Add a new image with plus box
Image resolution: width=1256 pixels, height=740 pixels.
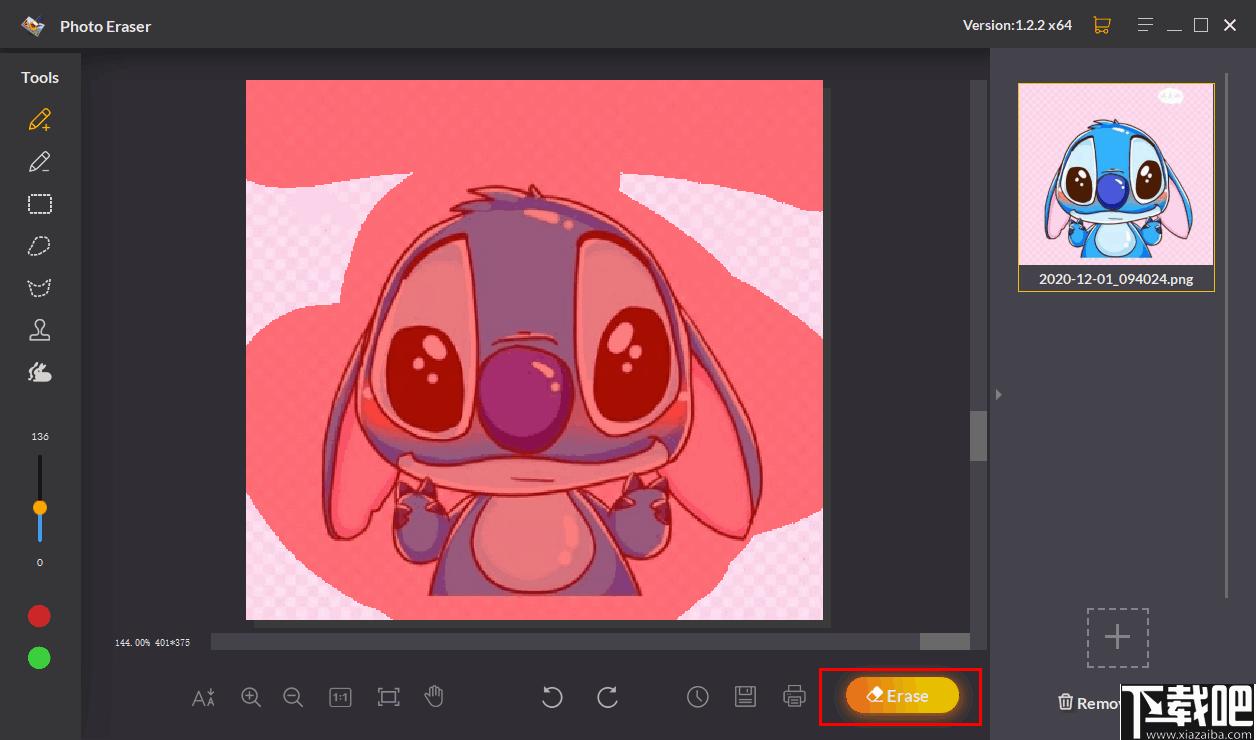(x=1118, y=638)
